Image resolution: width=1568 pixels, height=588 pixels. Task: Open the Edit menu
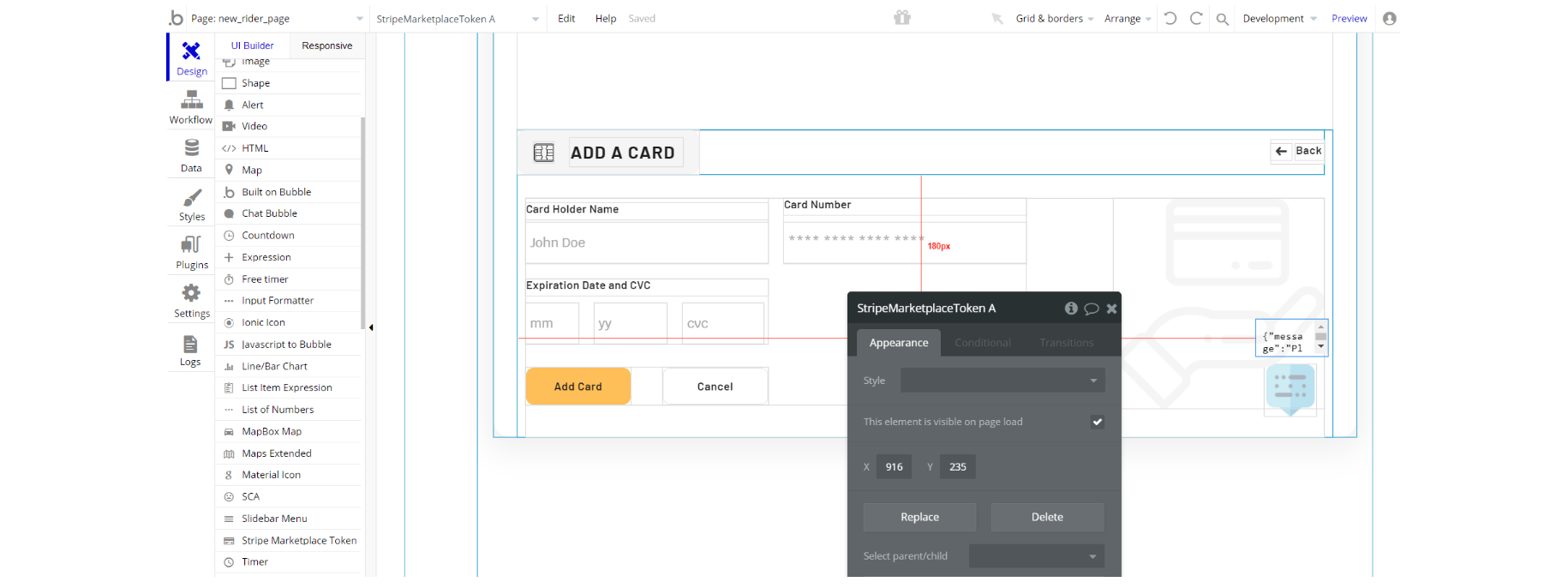click(x=566, y=18)
